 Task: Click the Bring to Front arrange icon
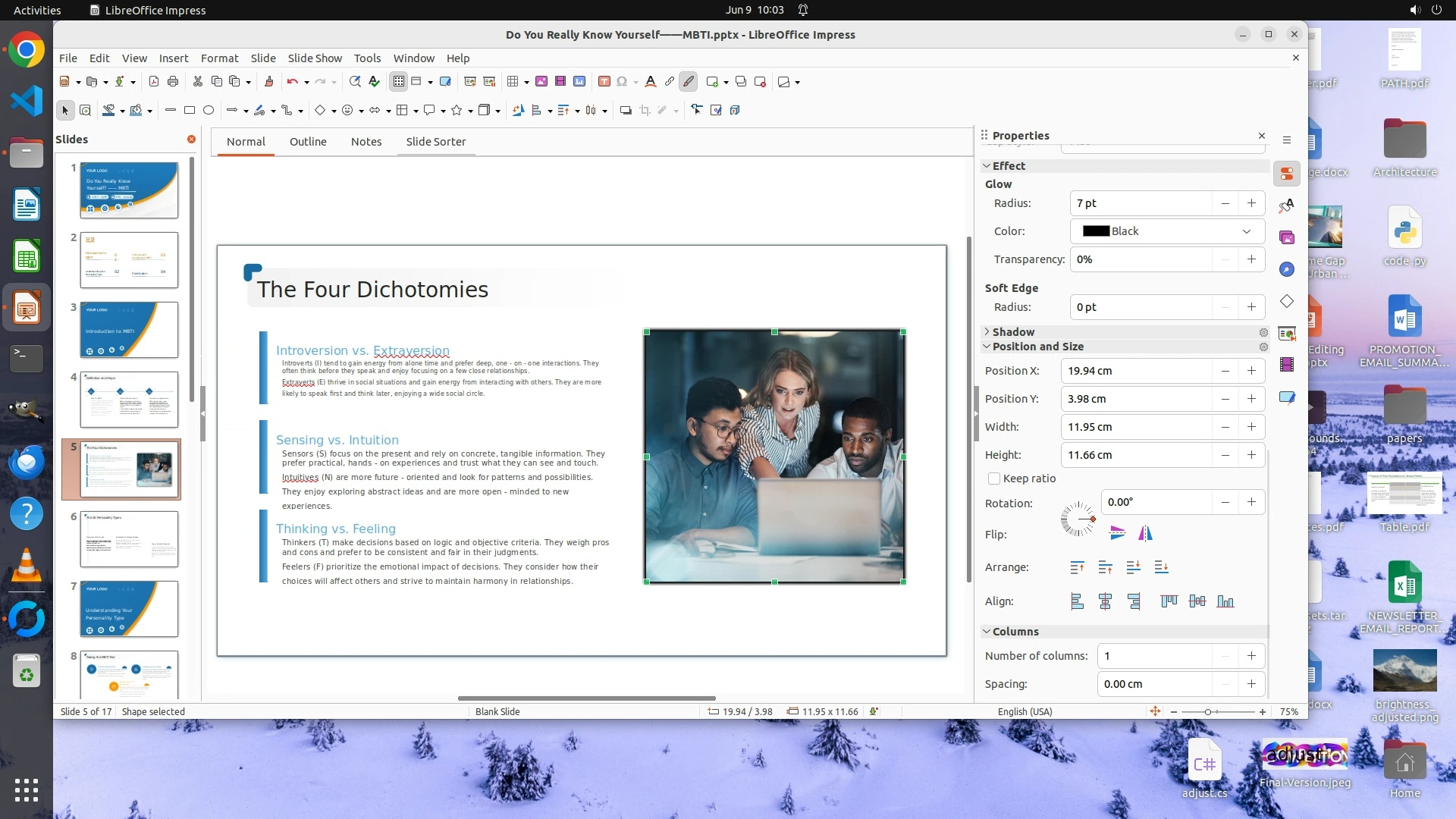1077,567
